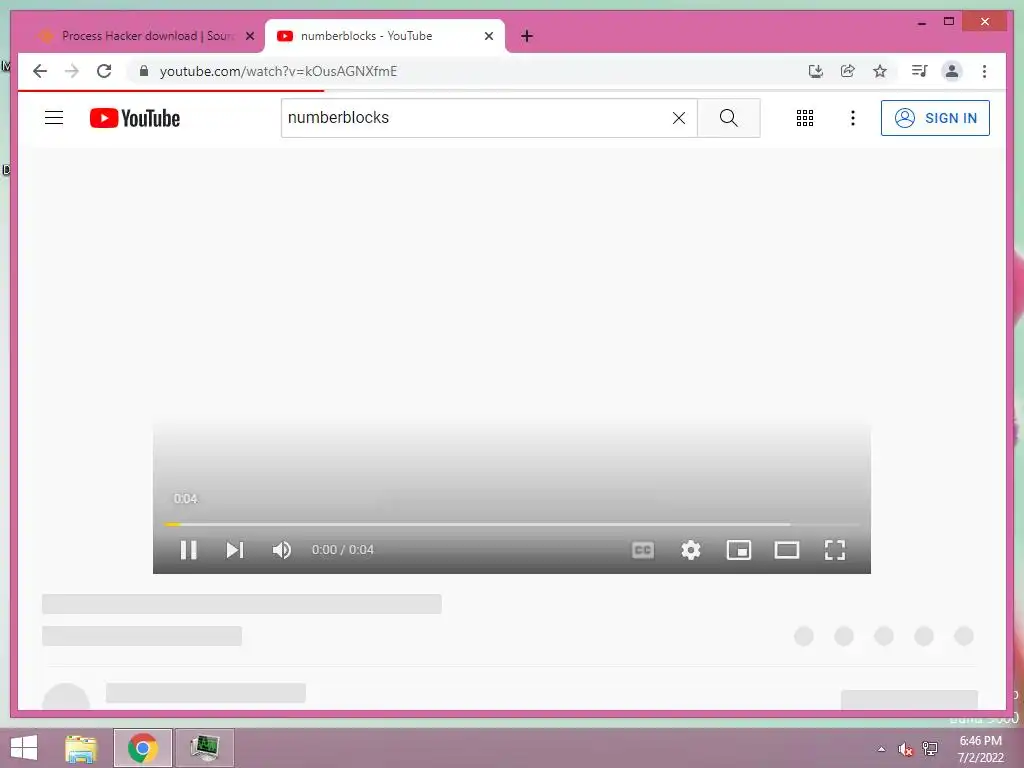This screenshot has height=768, width=1024.
Task: Open Chrome profile avatar
Action: [x=952, y=71]
